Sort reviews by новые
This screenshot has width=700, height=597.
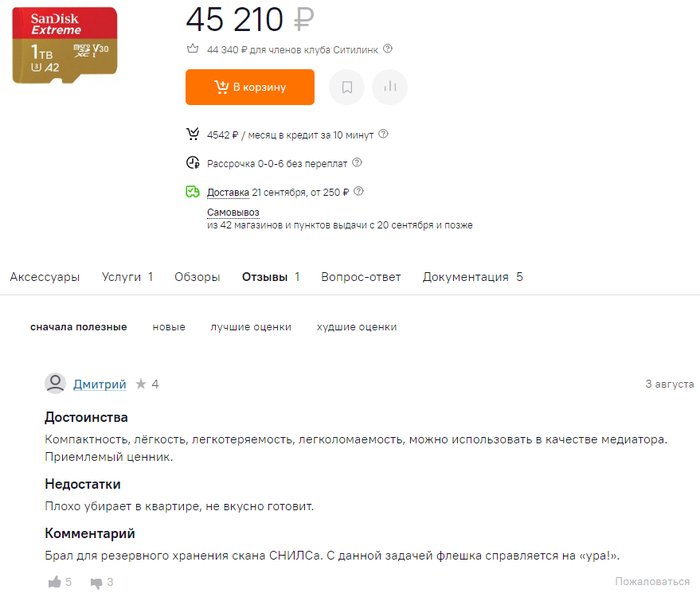(169, 327)
